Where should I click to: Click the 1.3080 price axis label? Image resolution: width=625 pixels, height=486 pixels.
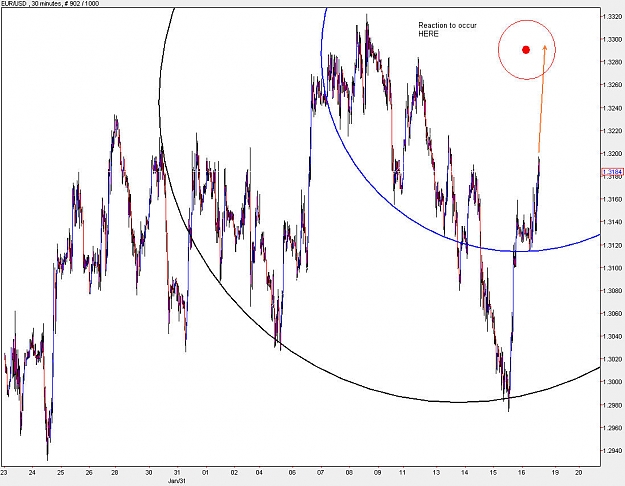tap(613, 291)
